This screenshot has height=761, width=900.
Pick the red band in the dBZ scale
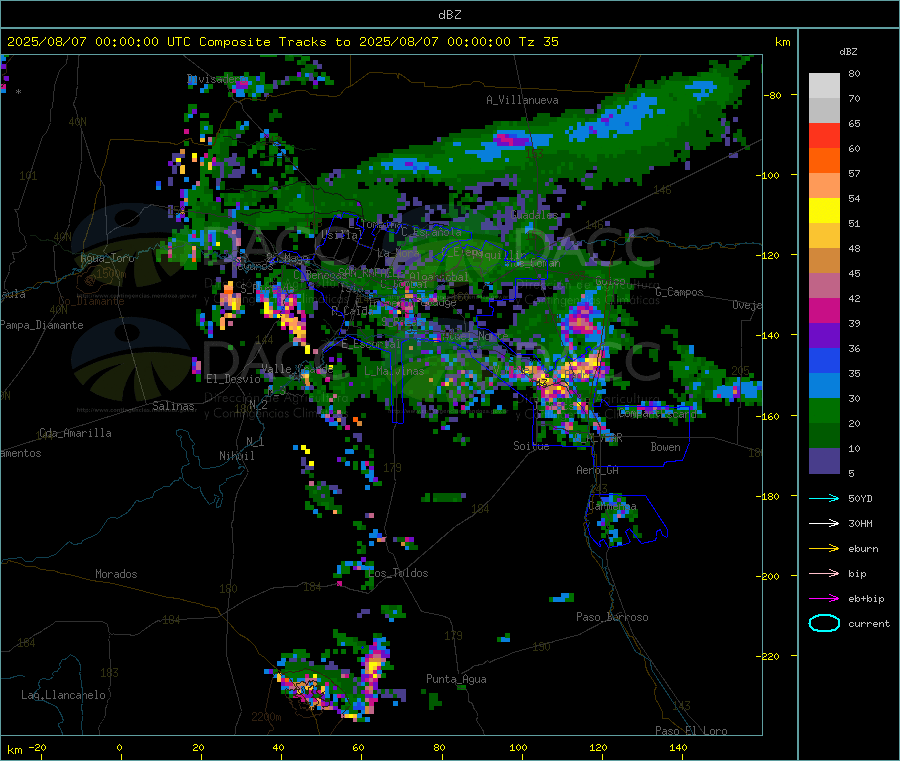(x=824, y=135)
